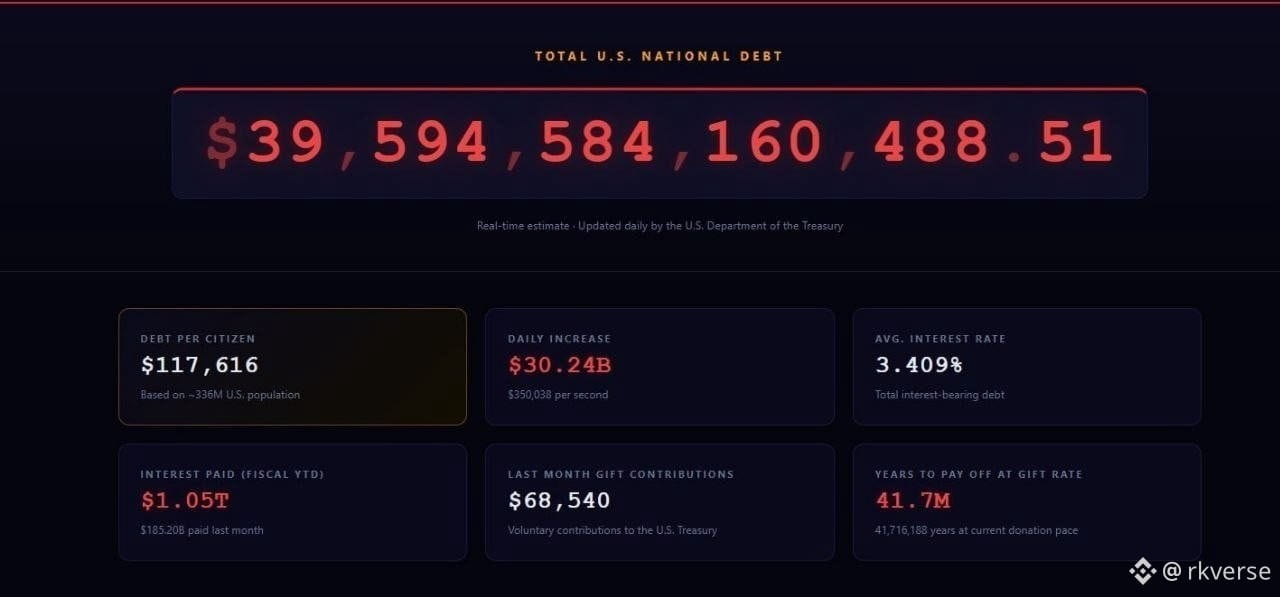Select the Daily Increase card

[x=660, y=367]
